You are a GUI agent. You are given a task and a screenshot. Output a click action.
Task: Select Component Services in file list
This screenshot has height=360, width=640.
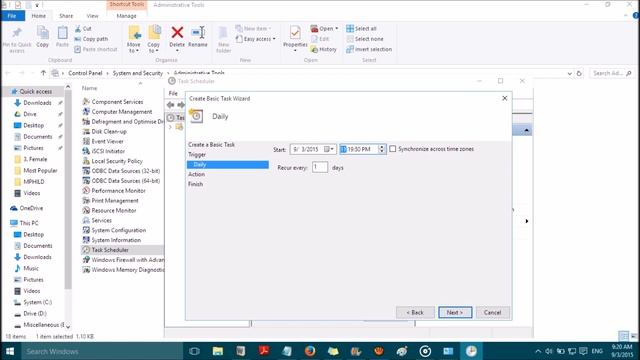click(117, 102)
